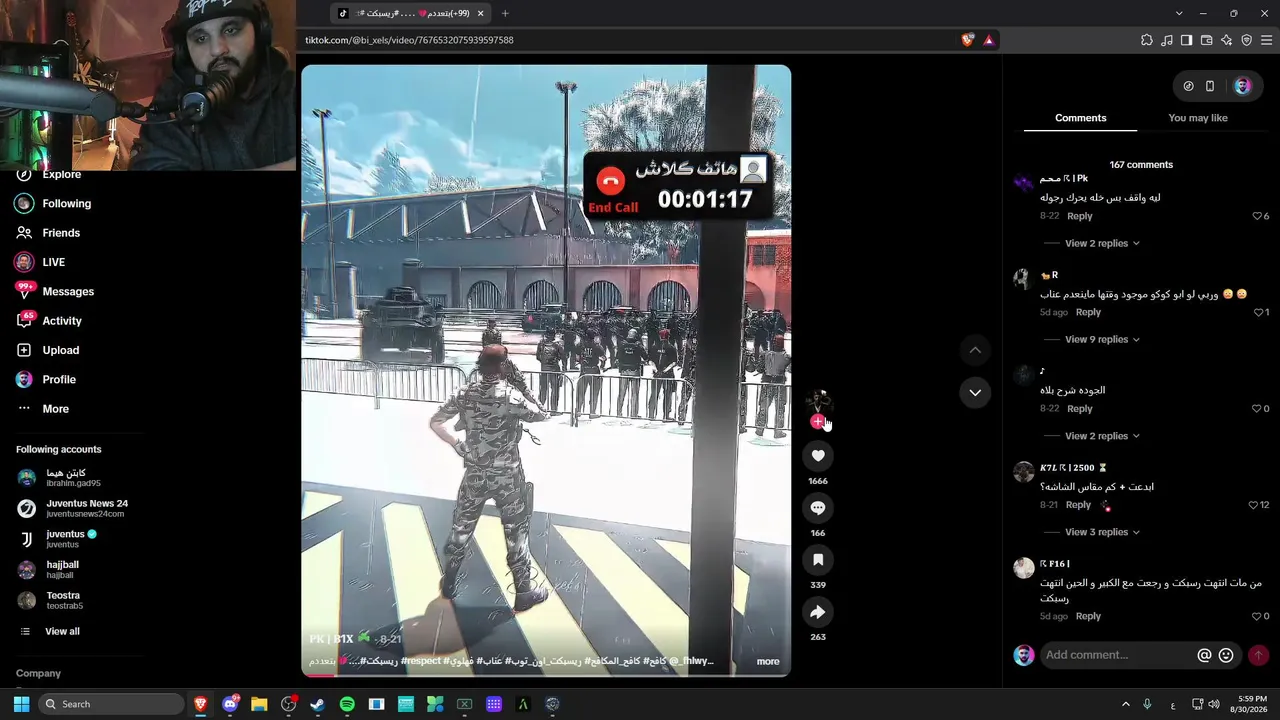Screen dimensions: 1280x720
Task: Like the comment by user R with 1 like
Action: tap(1258, 312)
